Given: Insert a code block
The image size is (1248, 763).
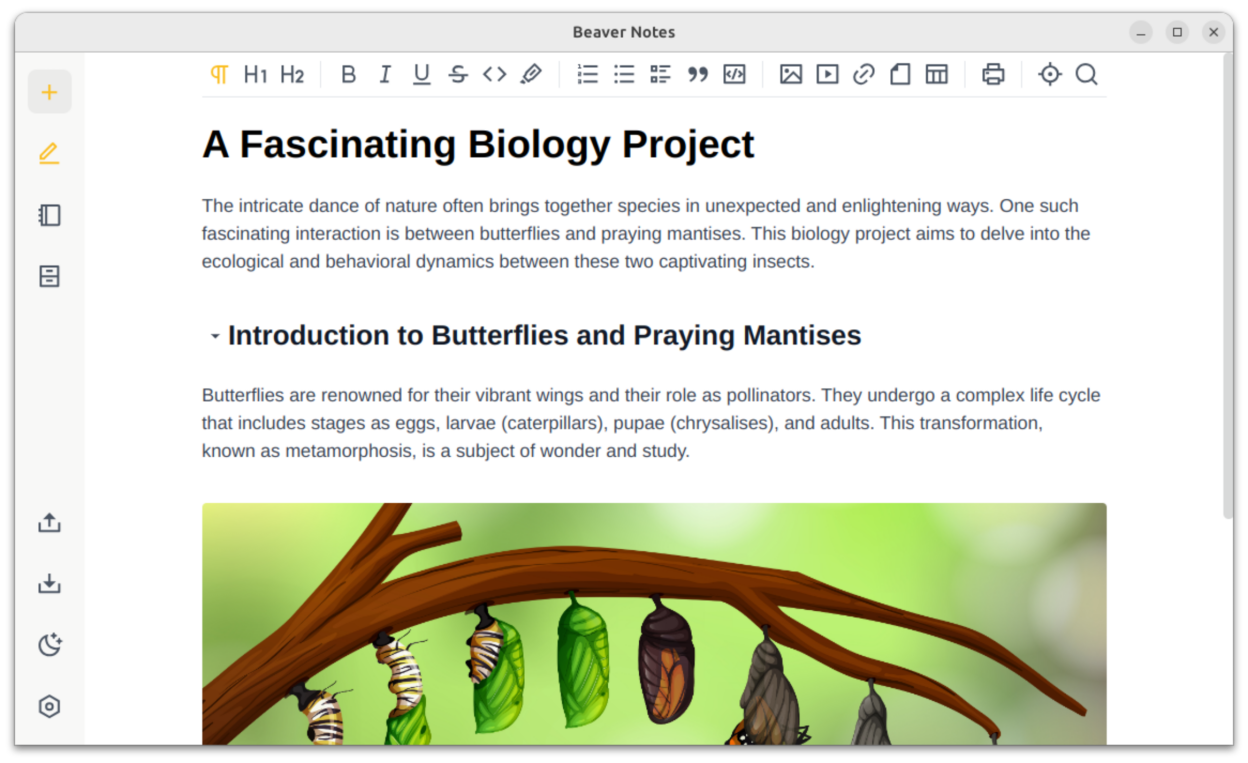Looking at the screenshot, I should click(734, 74).
